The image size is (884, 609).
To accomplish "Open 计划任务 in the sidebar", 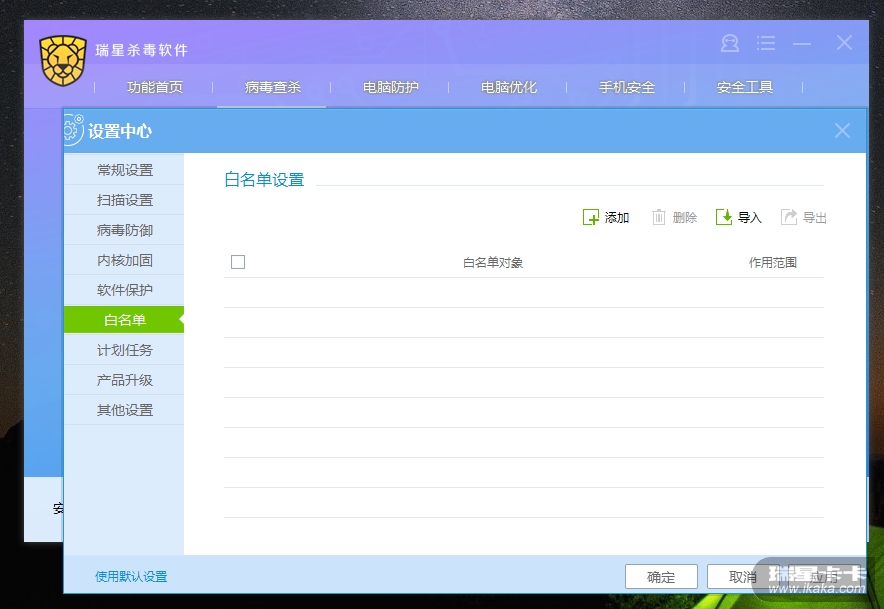I will click(x=124, y=350).
